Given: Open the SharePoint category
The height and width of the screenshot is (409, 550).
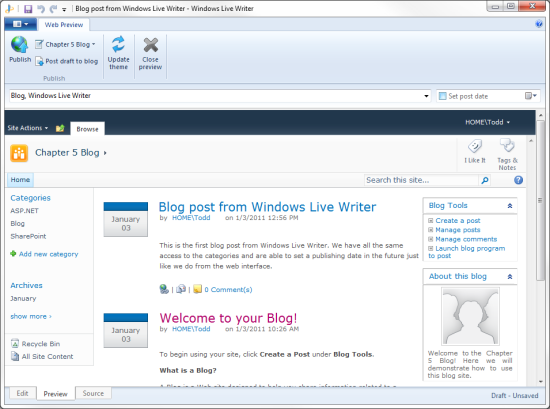Looking at the screenshot, I should [28, 236].
